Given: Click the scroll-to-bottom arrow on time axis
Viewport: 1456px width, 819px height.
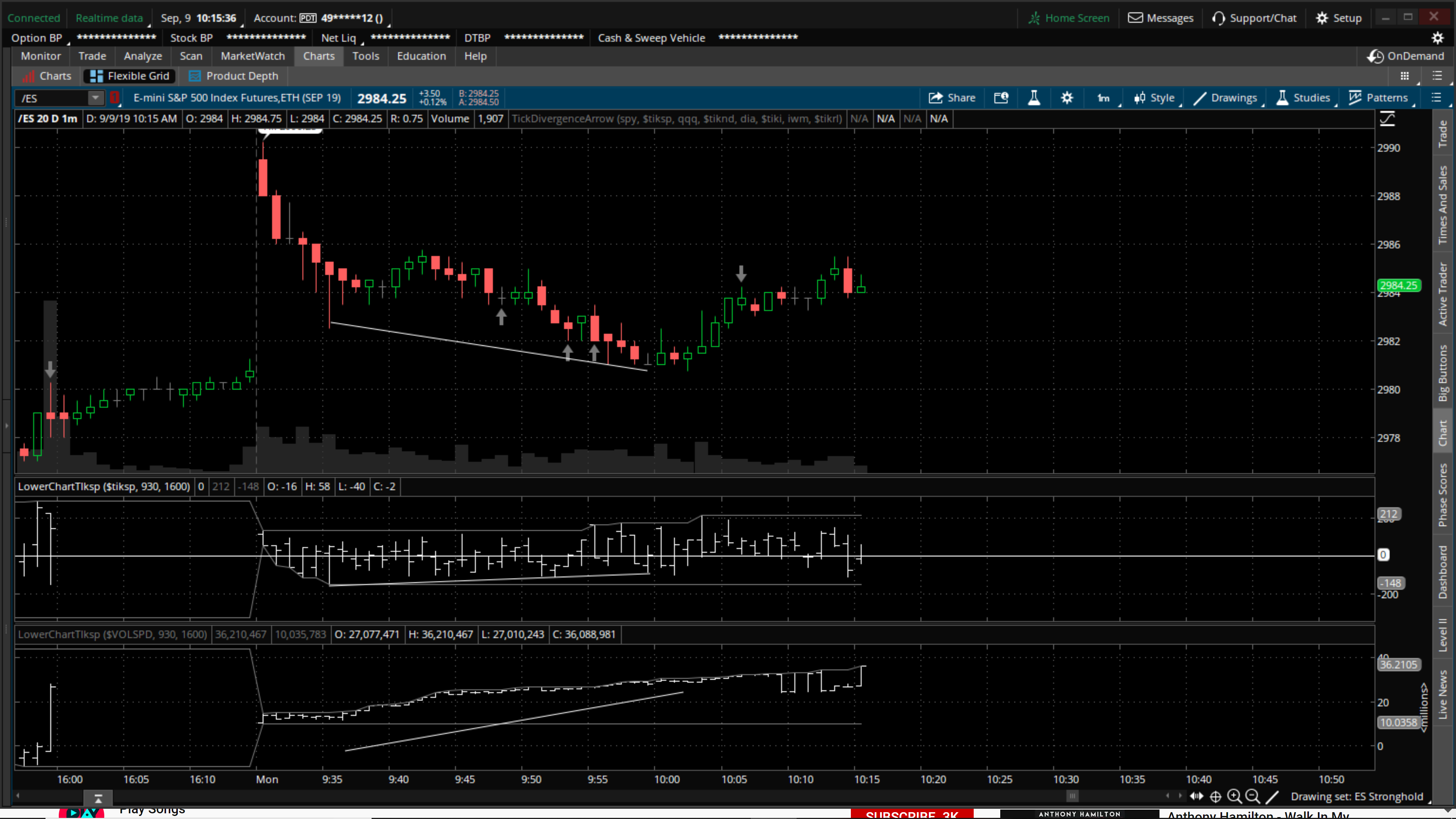Looking at the screenshot, I should 98,798.
